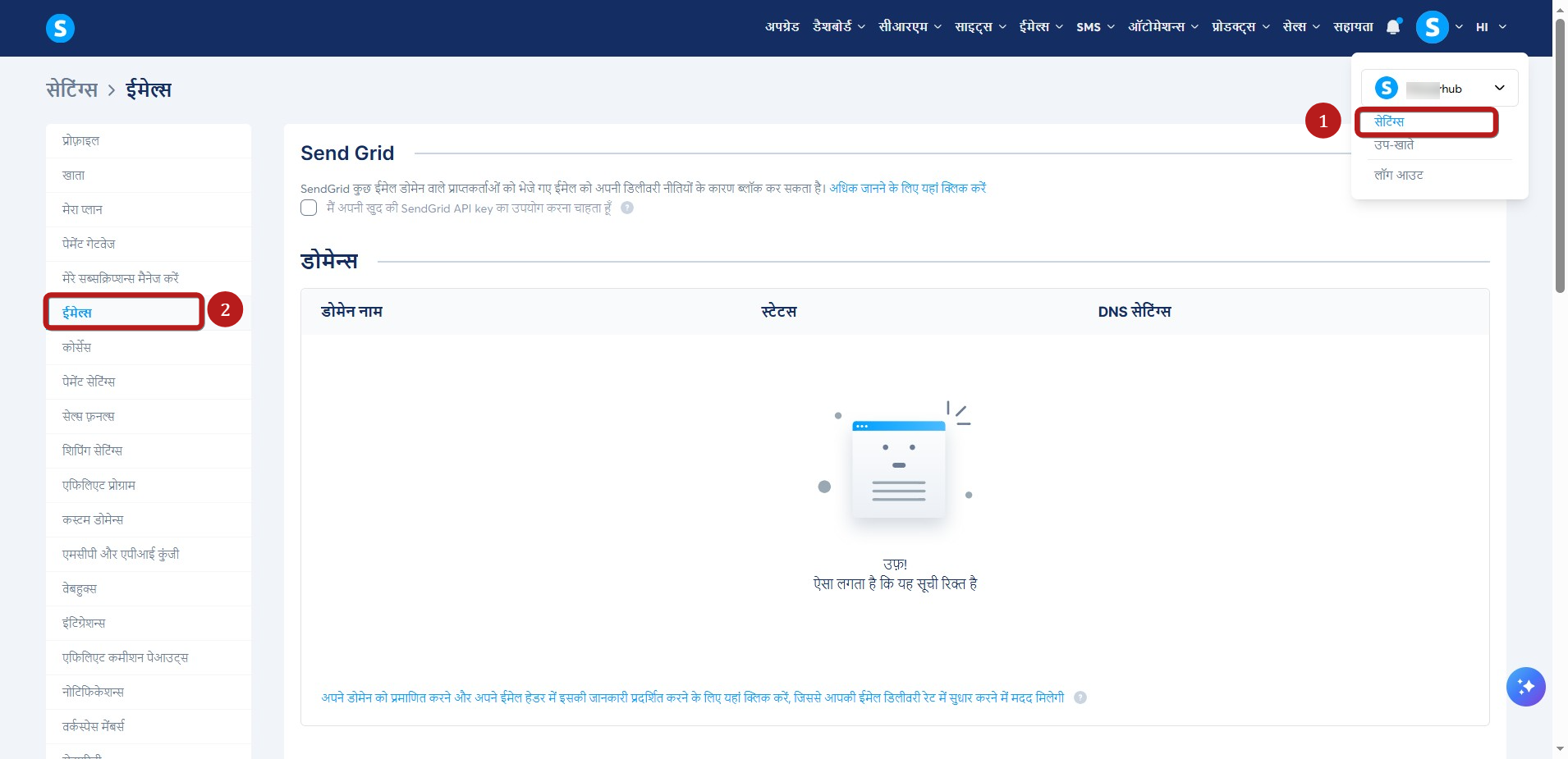The width and height of the screenshot is (1568, 759).
Task: Click the account logo in the dropdown panel
Action: pos(1387,88)
